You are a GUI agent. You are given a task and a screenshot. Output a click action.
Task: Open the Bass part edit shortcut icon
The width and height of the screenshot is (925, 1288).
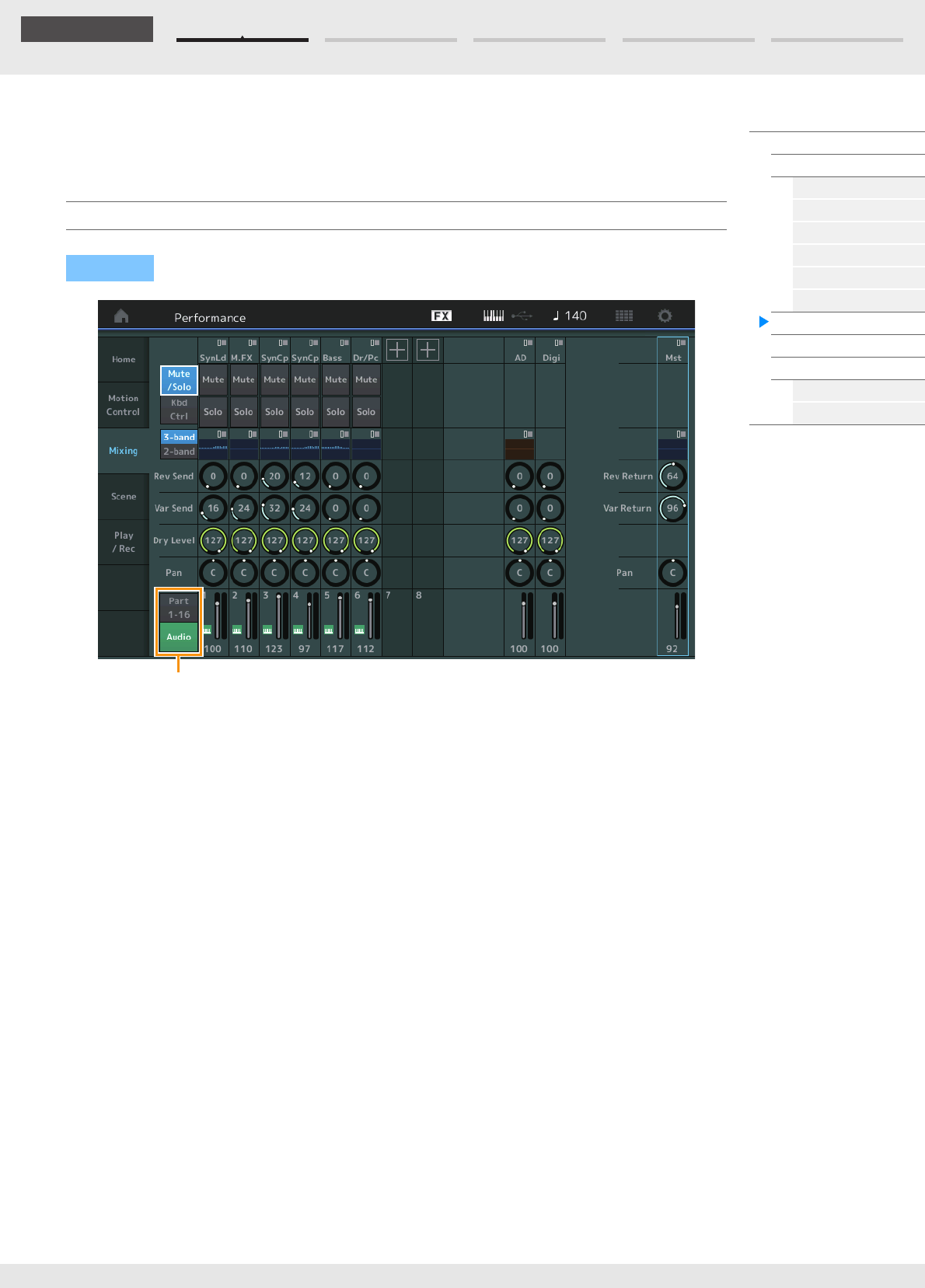tap(344, 343)
